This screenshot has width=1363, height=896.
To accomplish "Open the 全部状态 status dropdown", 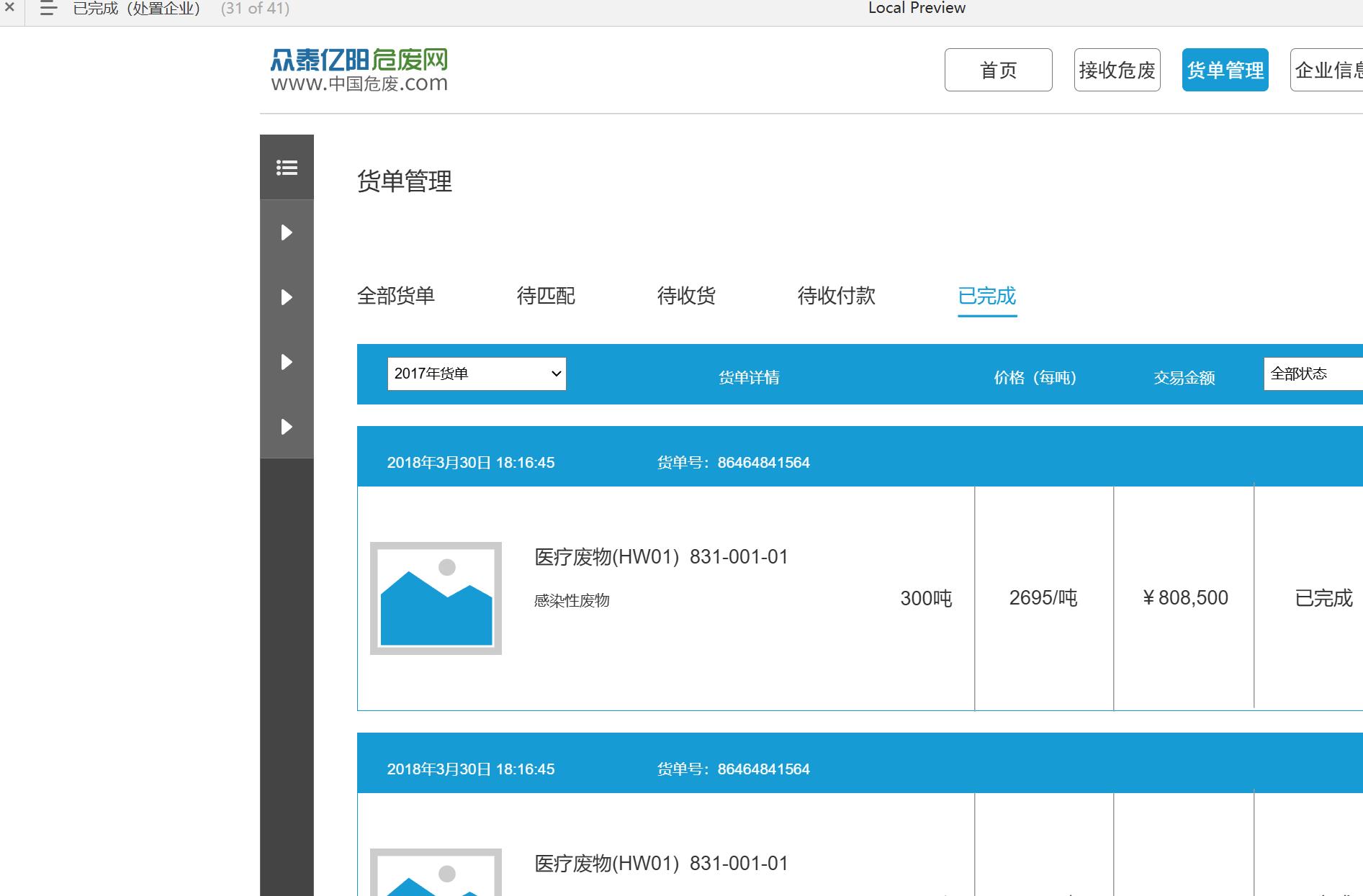I will pos(1313,374).
